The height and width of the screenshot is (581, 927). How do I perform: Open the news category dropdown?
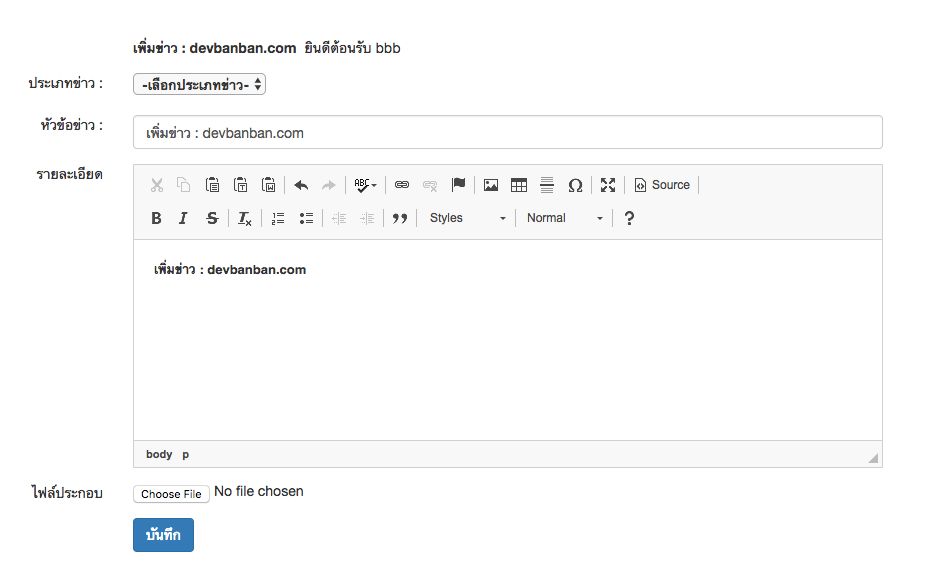[199, 85]
